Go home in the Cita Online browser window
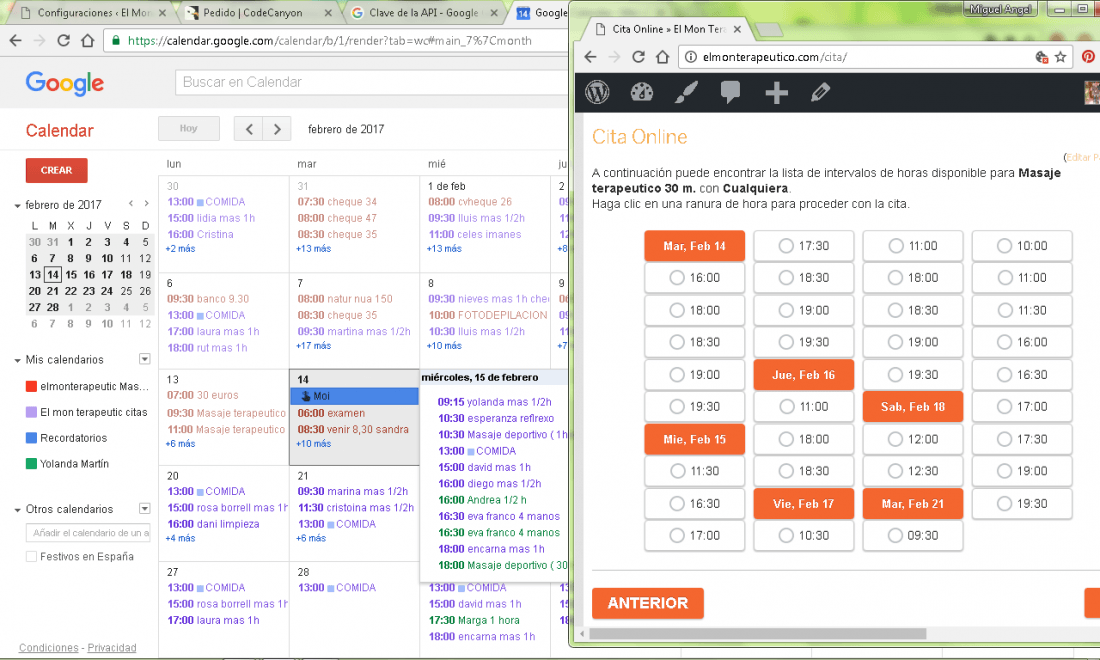The image size is (1100, 660). [x=662, y=57]
